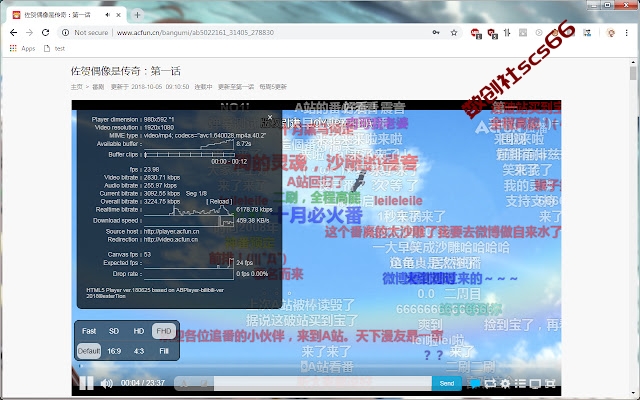Click the [ Reload ] link in stats panel

tap(219, 202)
